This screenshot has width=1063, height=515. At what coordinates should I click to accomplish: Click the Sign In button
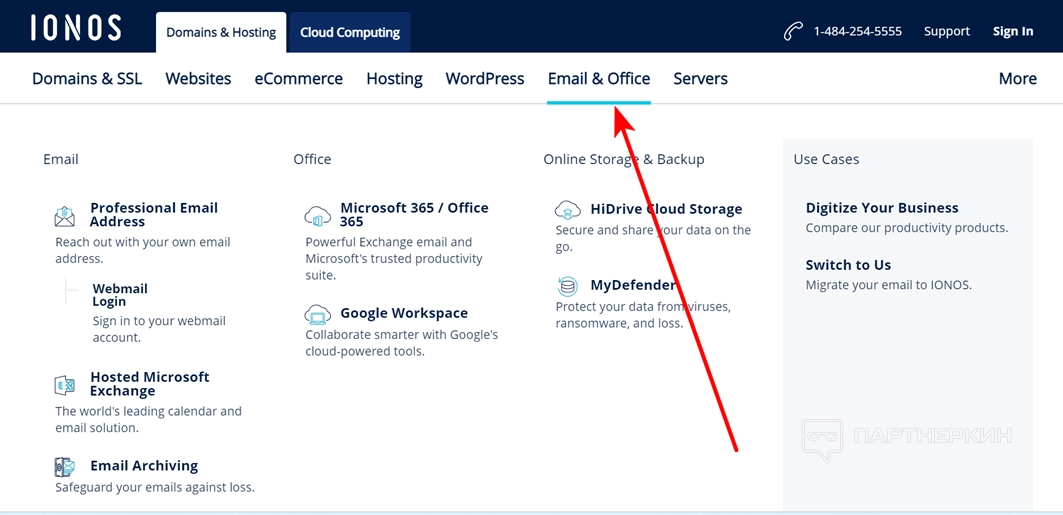point(1013,31)
